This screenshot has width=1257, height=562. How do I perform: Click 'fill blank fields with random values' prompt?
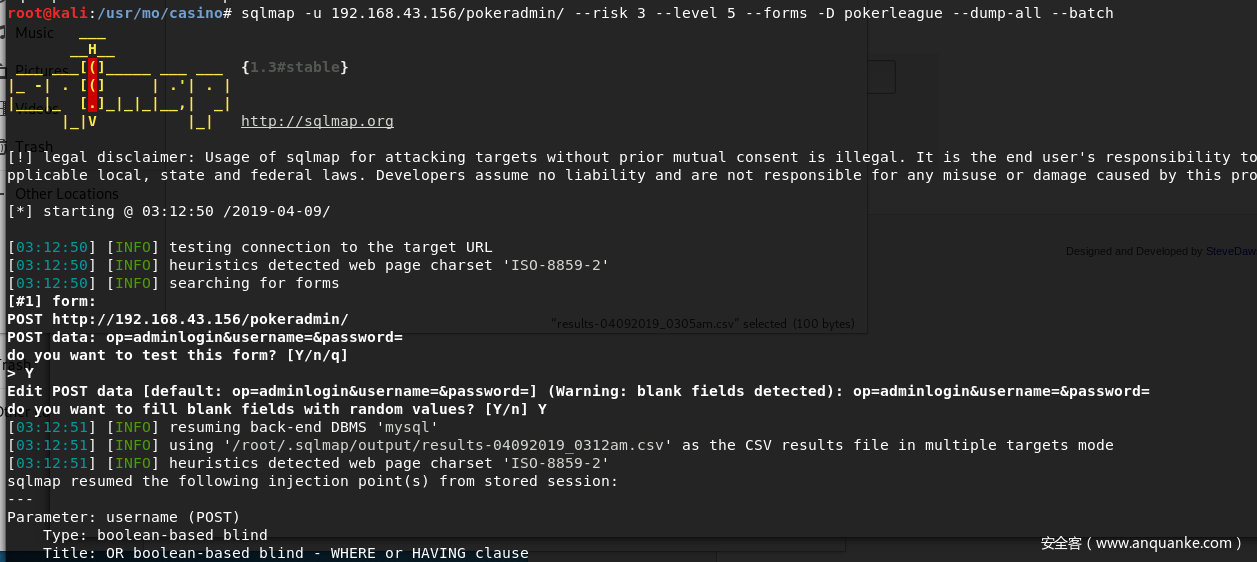point(277,410)
